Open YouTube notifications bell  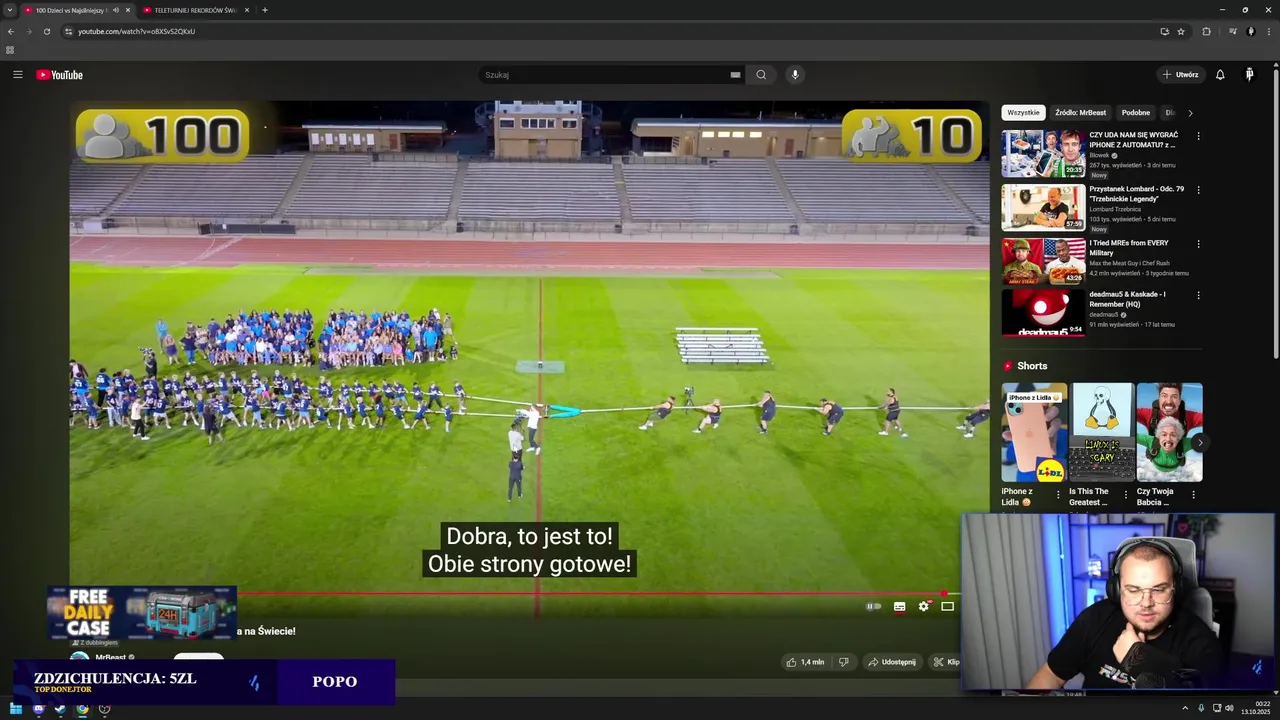coord(1220,75)
